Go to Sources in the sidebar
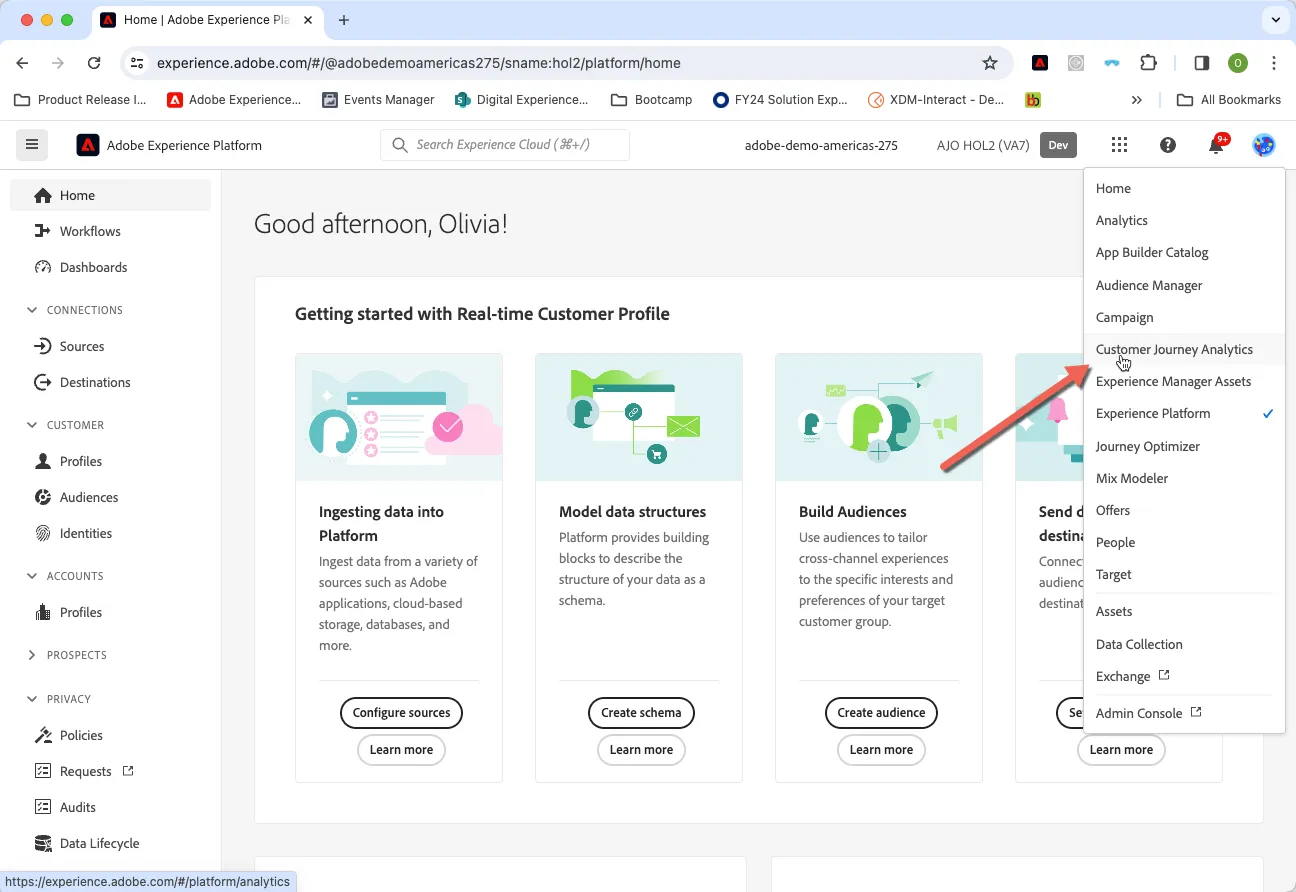 (110, 346)
